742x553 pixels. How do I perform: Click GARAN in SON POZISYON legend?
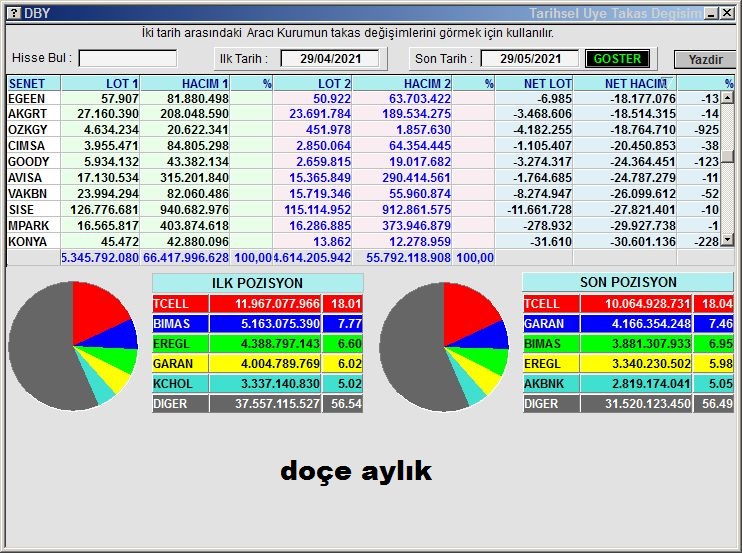tap(551, 324)
